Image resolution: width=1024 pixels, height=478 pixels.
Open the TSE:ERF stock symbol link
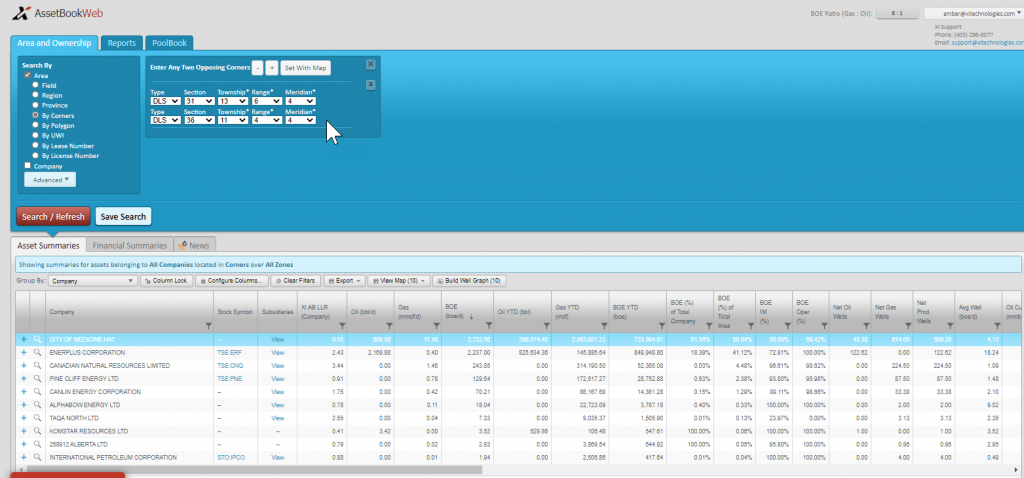[x=230, y=353]
